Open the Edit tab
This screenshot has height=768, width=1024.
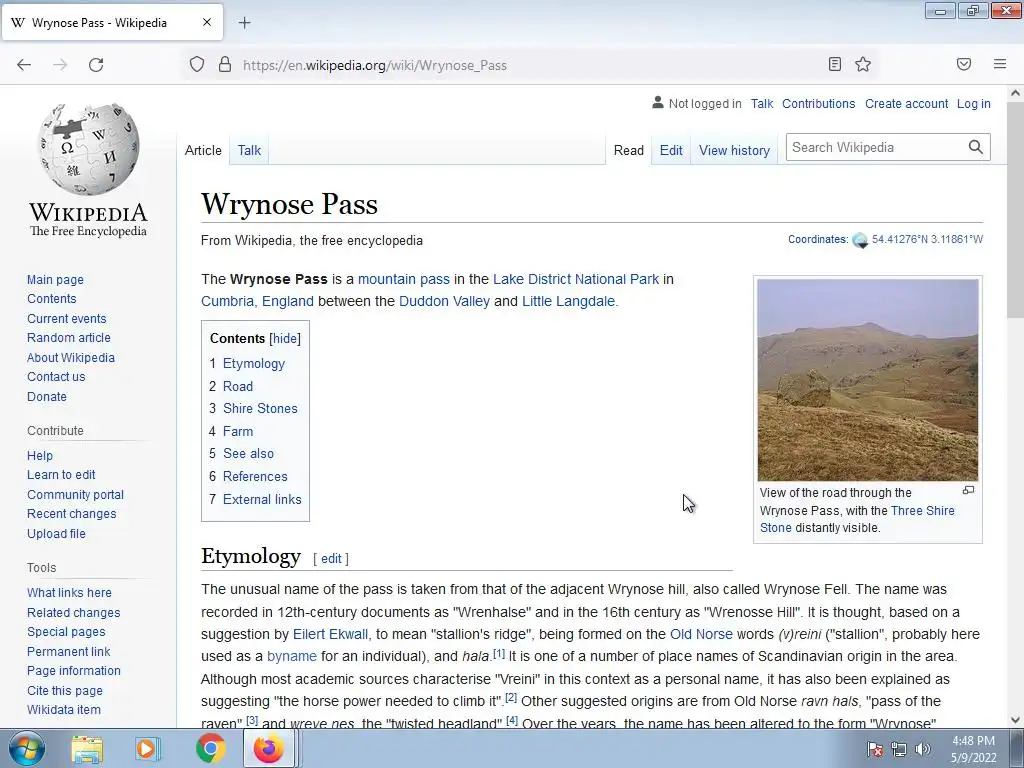[671, 150]
